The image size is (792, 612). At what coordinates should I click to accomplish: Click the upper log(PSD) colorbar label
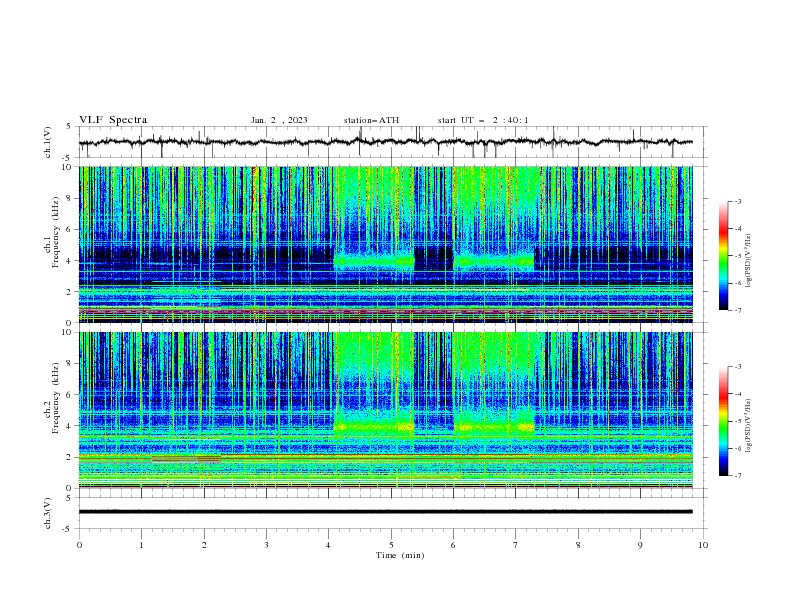[748, 261]
